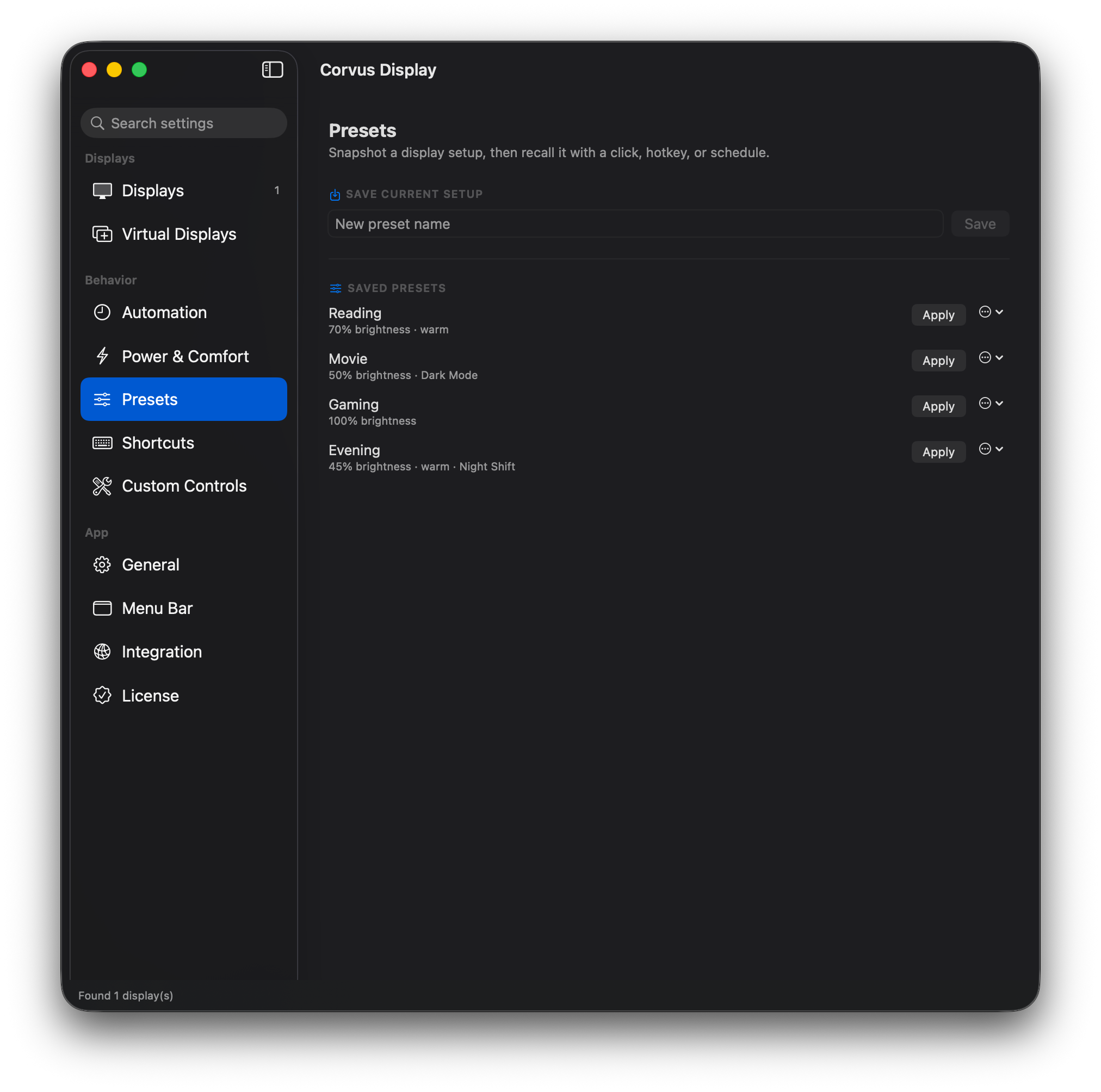Go to Virtual Displays section
Screen dimensions: 1101x1092
[x=183, y=234]
